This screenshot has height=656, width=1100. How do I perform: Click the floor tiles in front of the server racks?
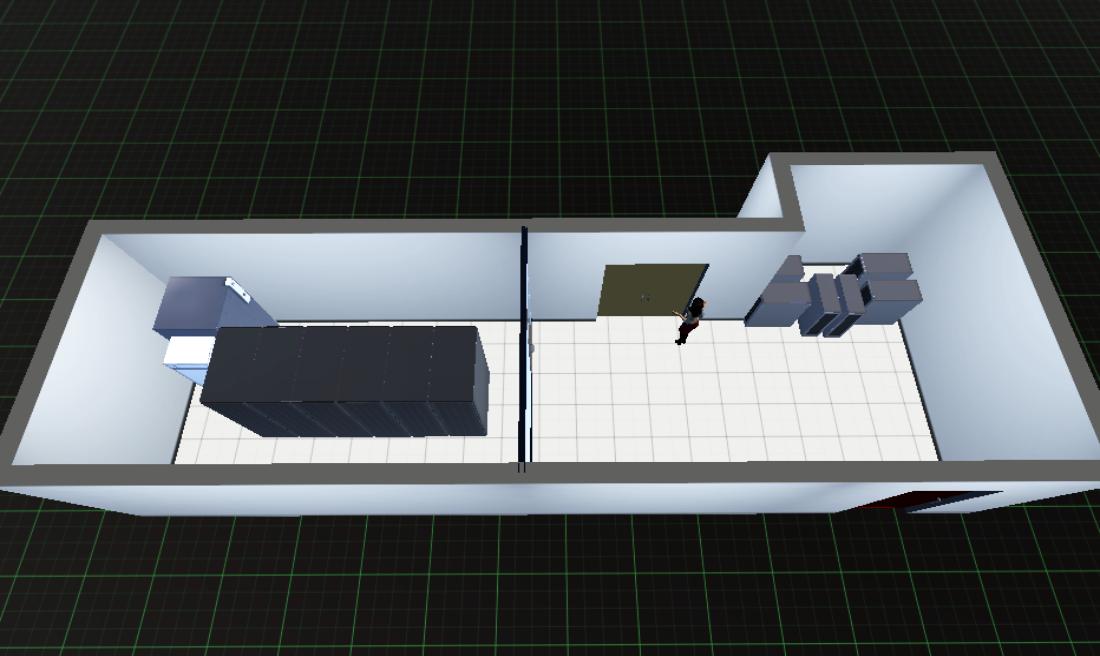(x=340, y=448)
